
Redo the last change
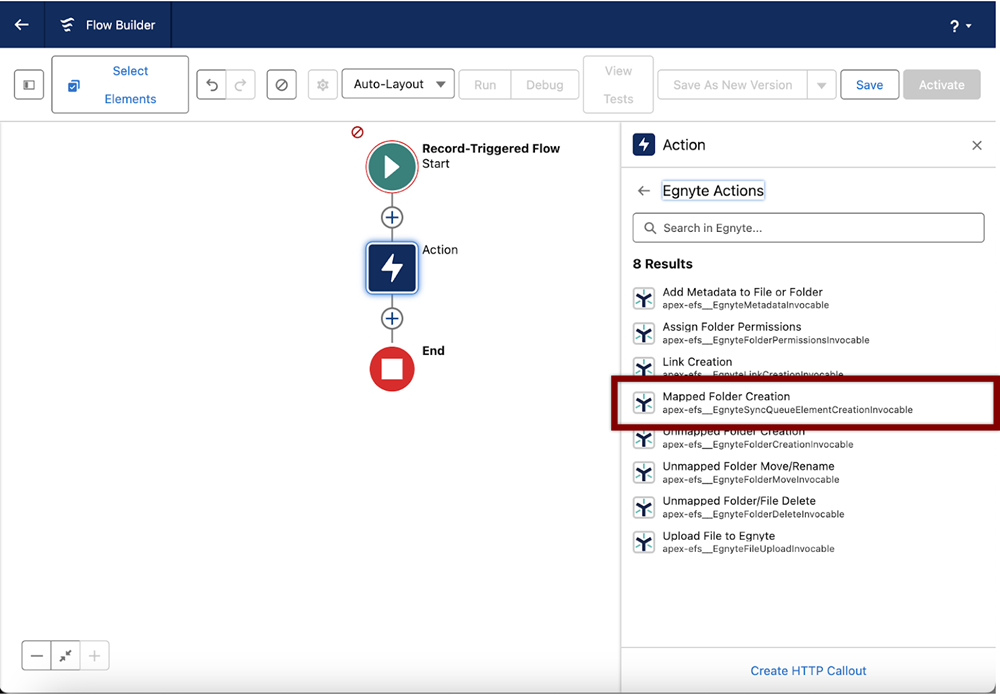240,85
